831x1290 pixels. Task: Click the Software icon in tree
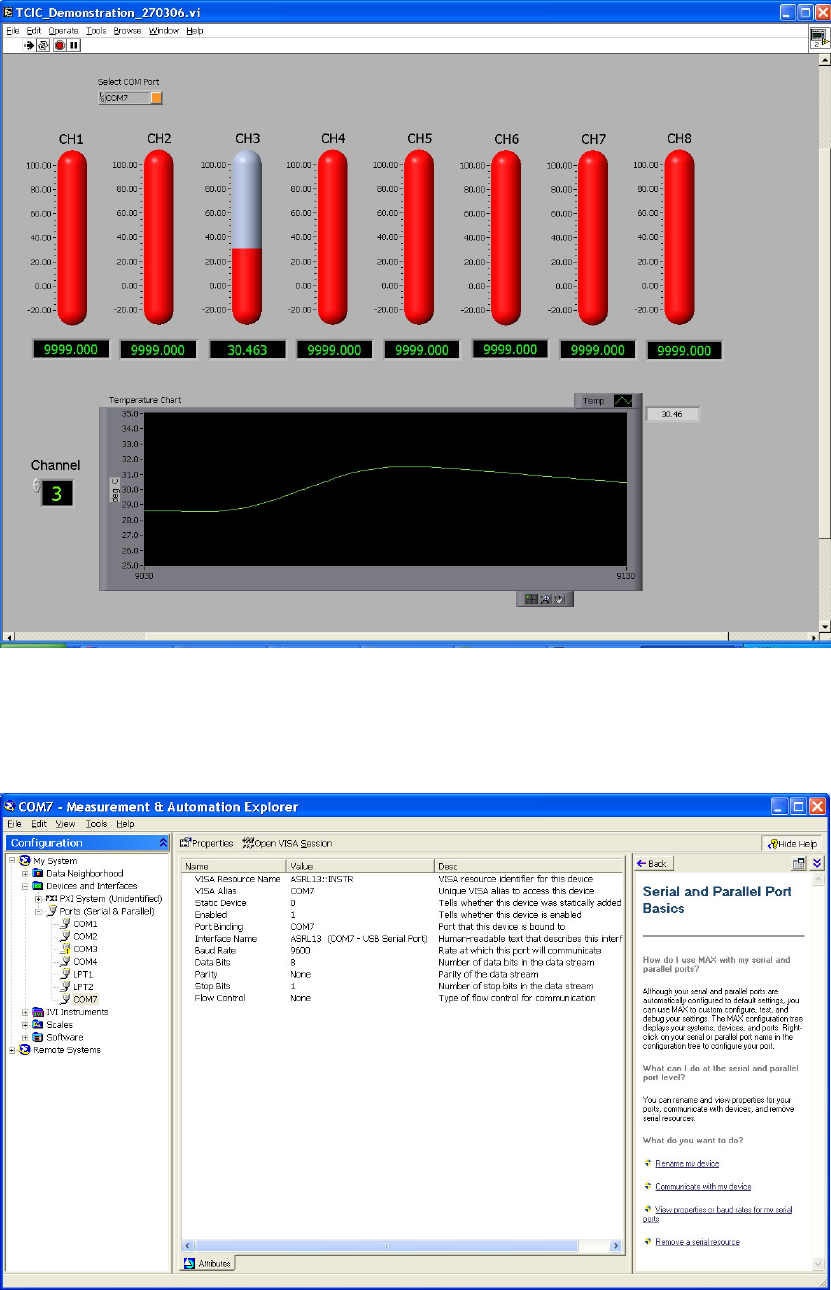(x=38, y=1037)
